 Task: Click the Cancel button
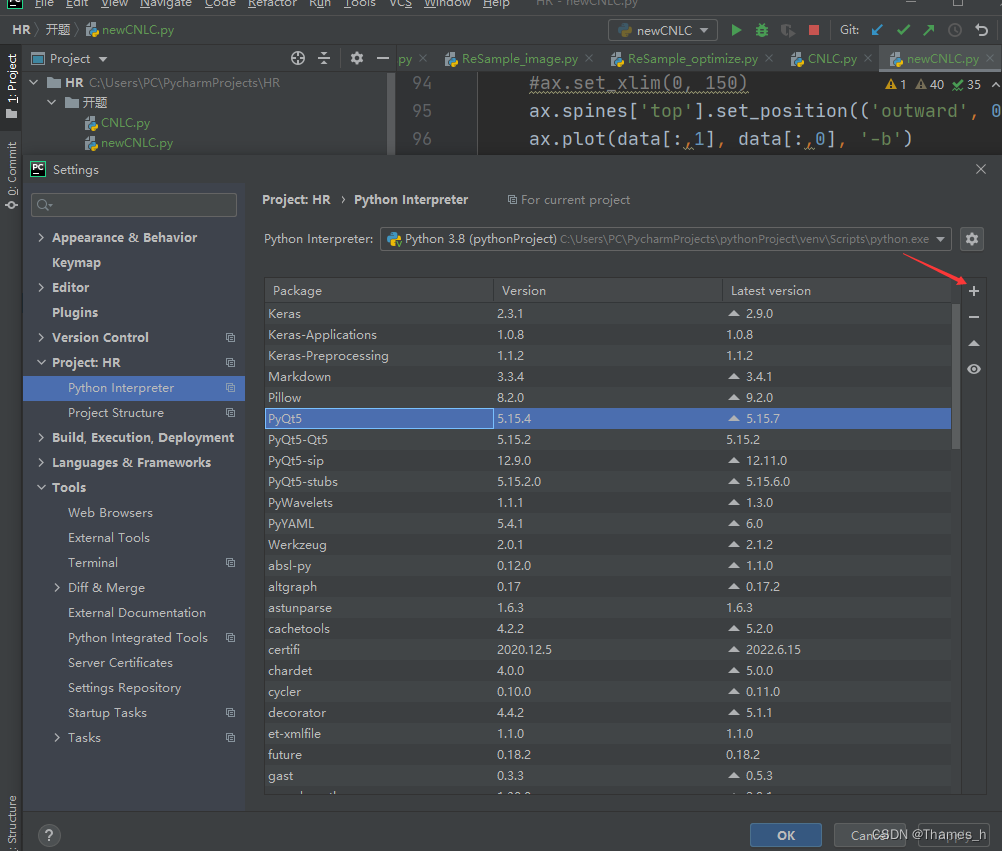click(870, 835)
